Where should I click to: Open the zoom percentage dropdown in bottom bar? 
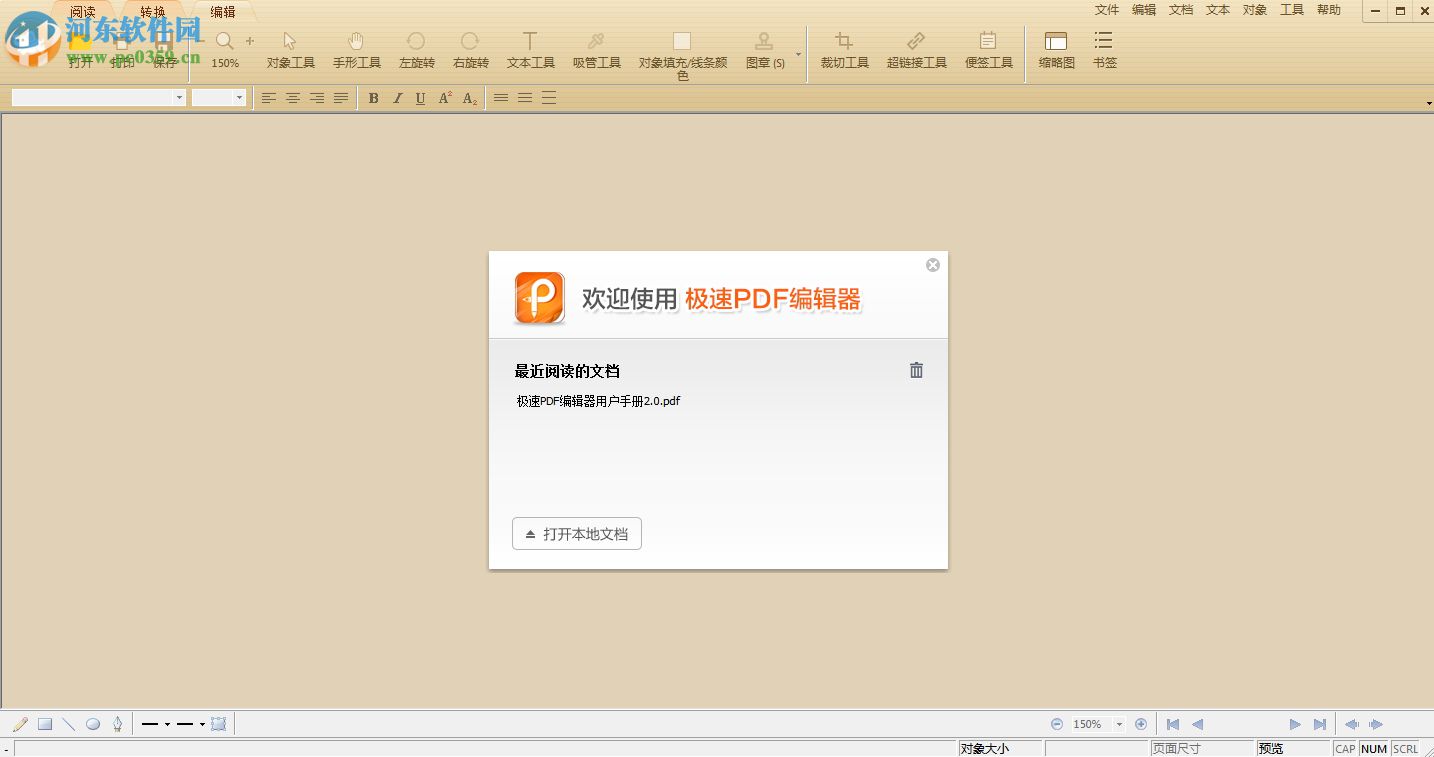click(x=1119, y=724)
